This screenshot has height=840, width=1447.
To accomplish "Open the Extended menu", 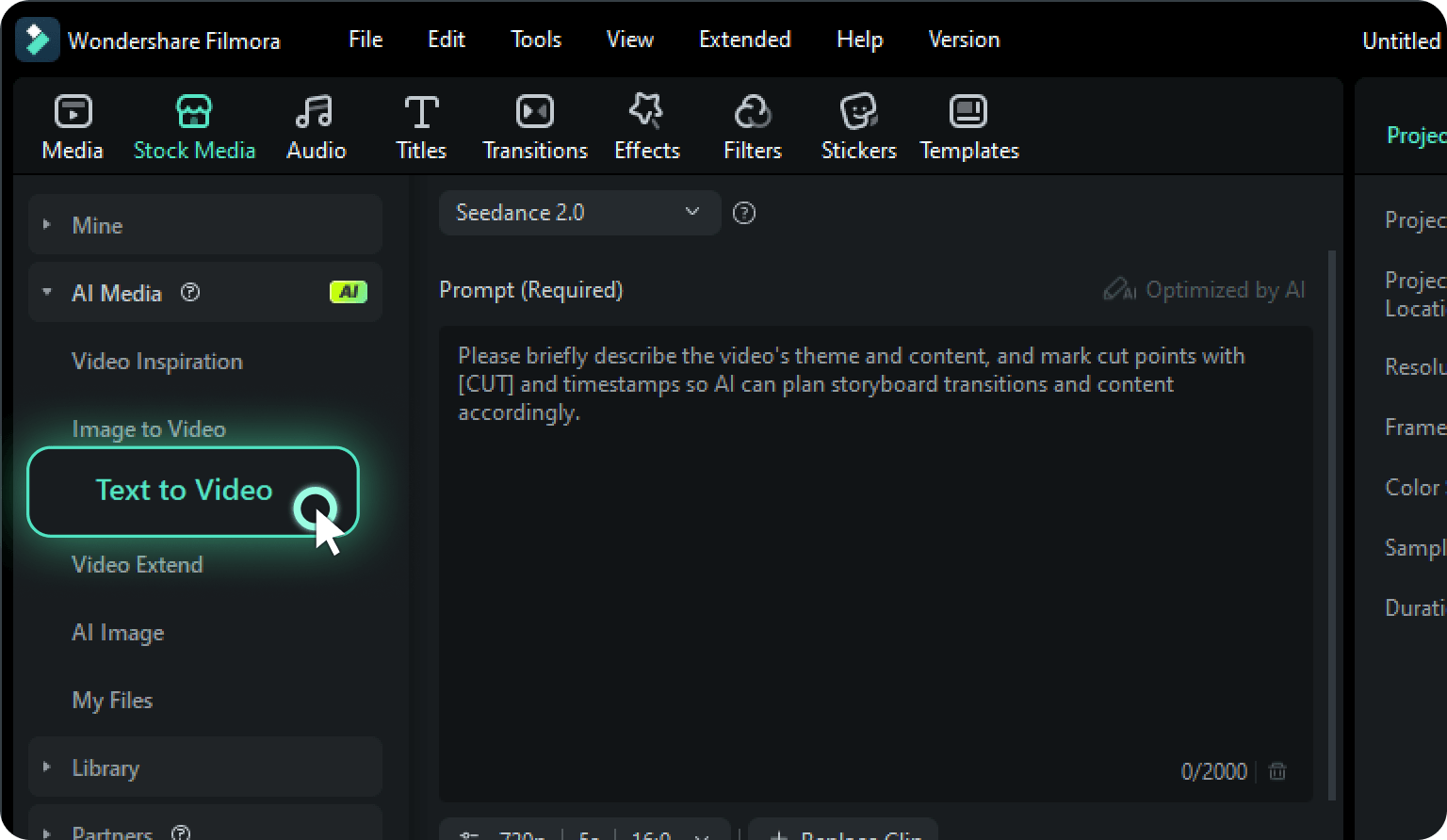I will tap(744, 40).
